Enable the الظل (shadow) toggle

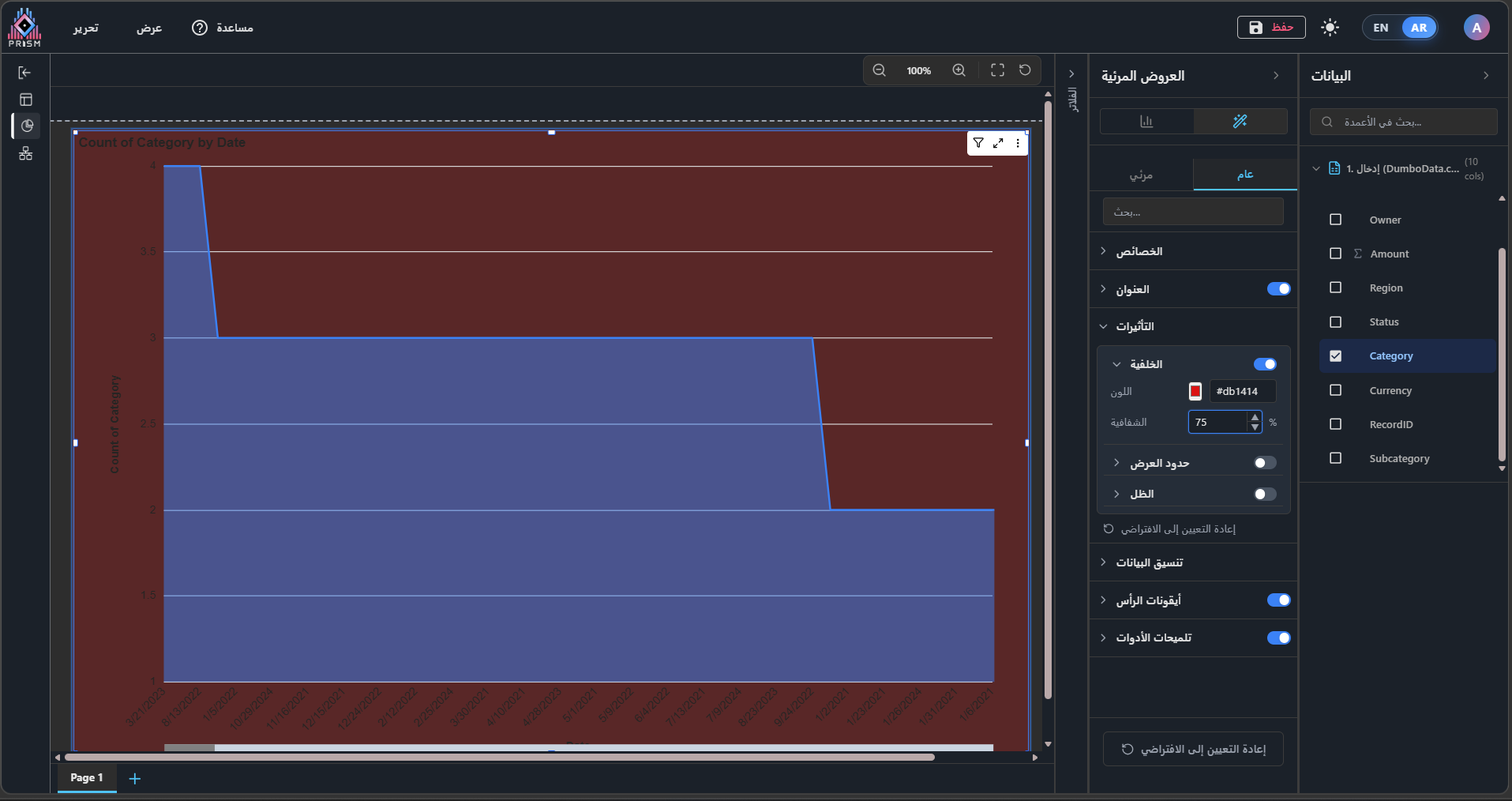pyautogui.click(x=1265, y=495)
